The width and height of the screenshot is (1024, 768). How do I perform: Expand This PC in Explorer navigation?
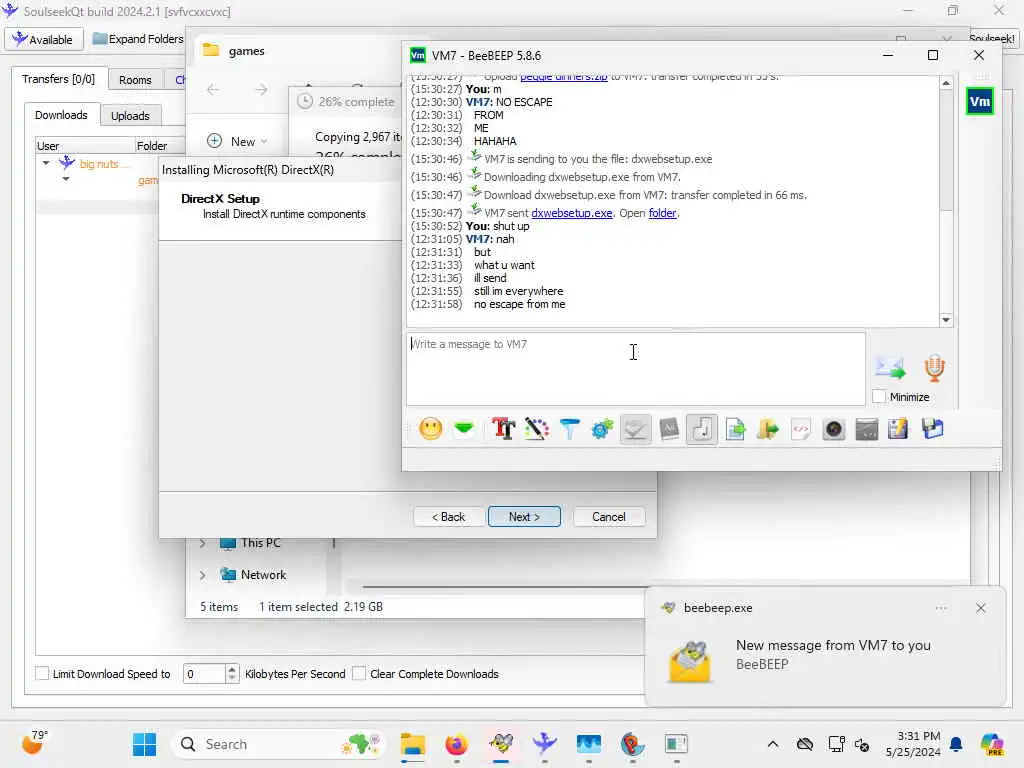coord(202,543)
